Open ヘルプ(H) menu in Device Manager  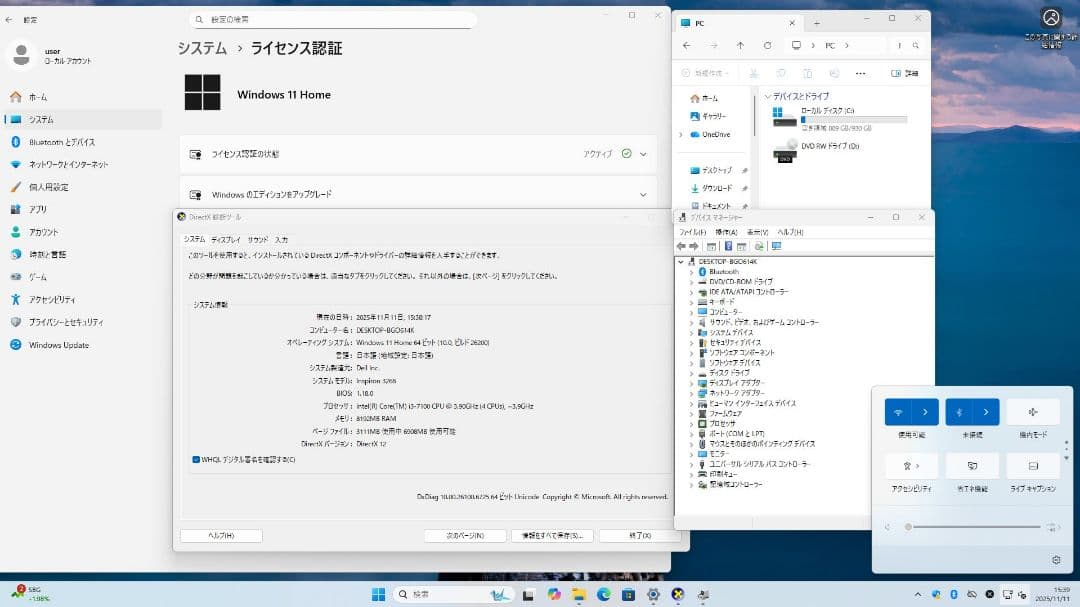[x=790, y=232]
